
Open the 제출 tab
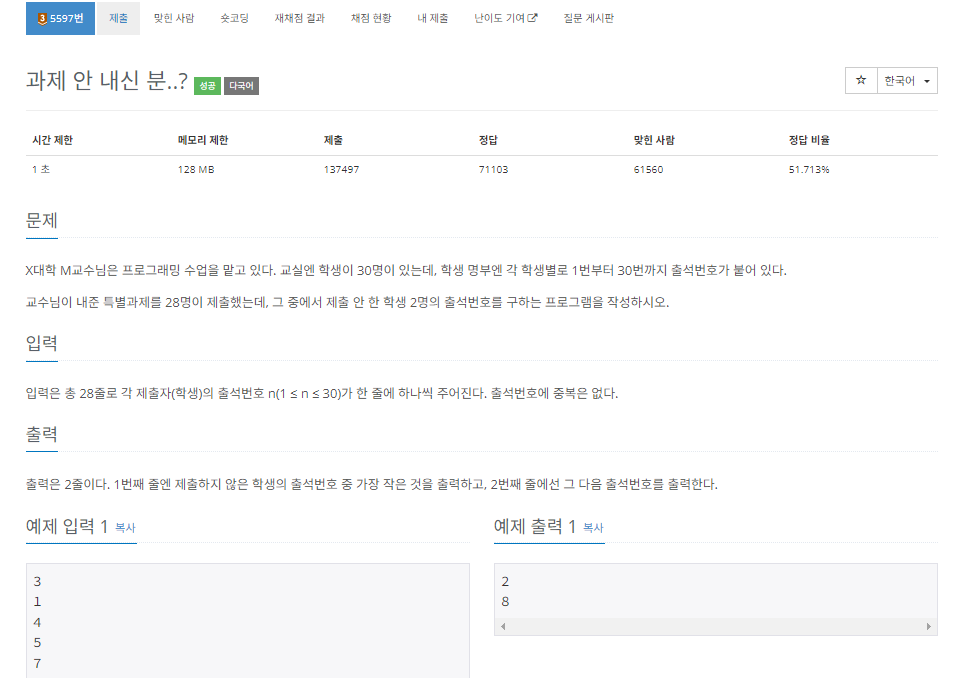[x=118, y=18]
